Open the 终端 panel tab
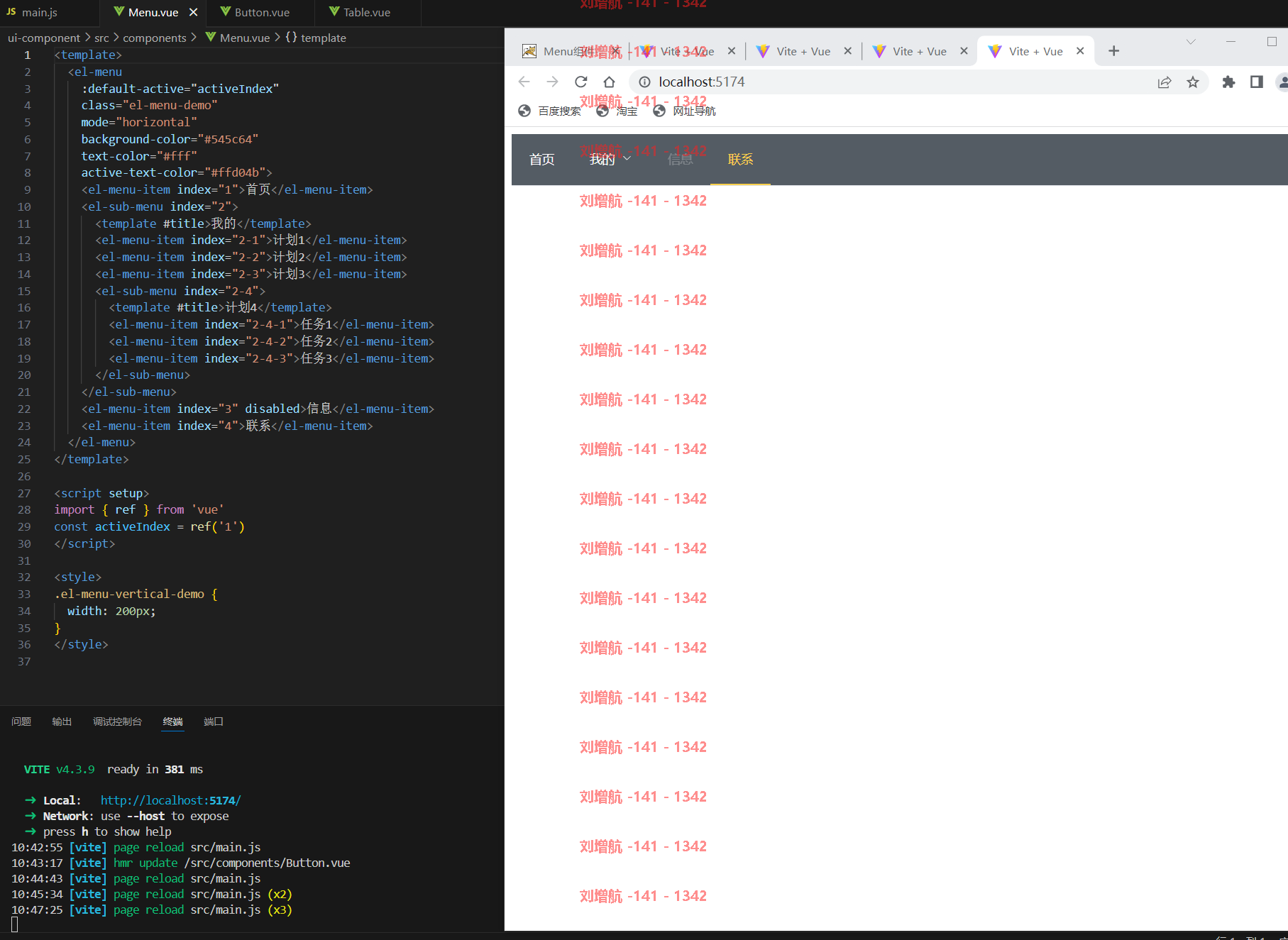Image resolution: width=1288 pixels, height=940 pixels. tap(172, 721)
